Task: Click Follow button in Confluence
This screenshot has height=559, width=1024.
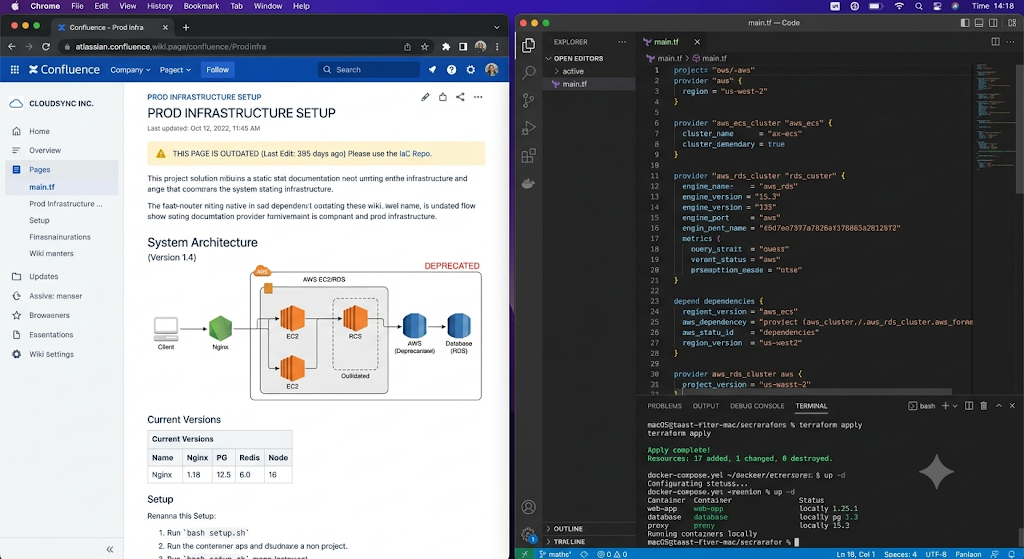Action: click(217, 70)
